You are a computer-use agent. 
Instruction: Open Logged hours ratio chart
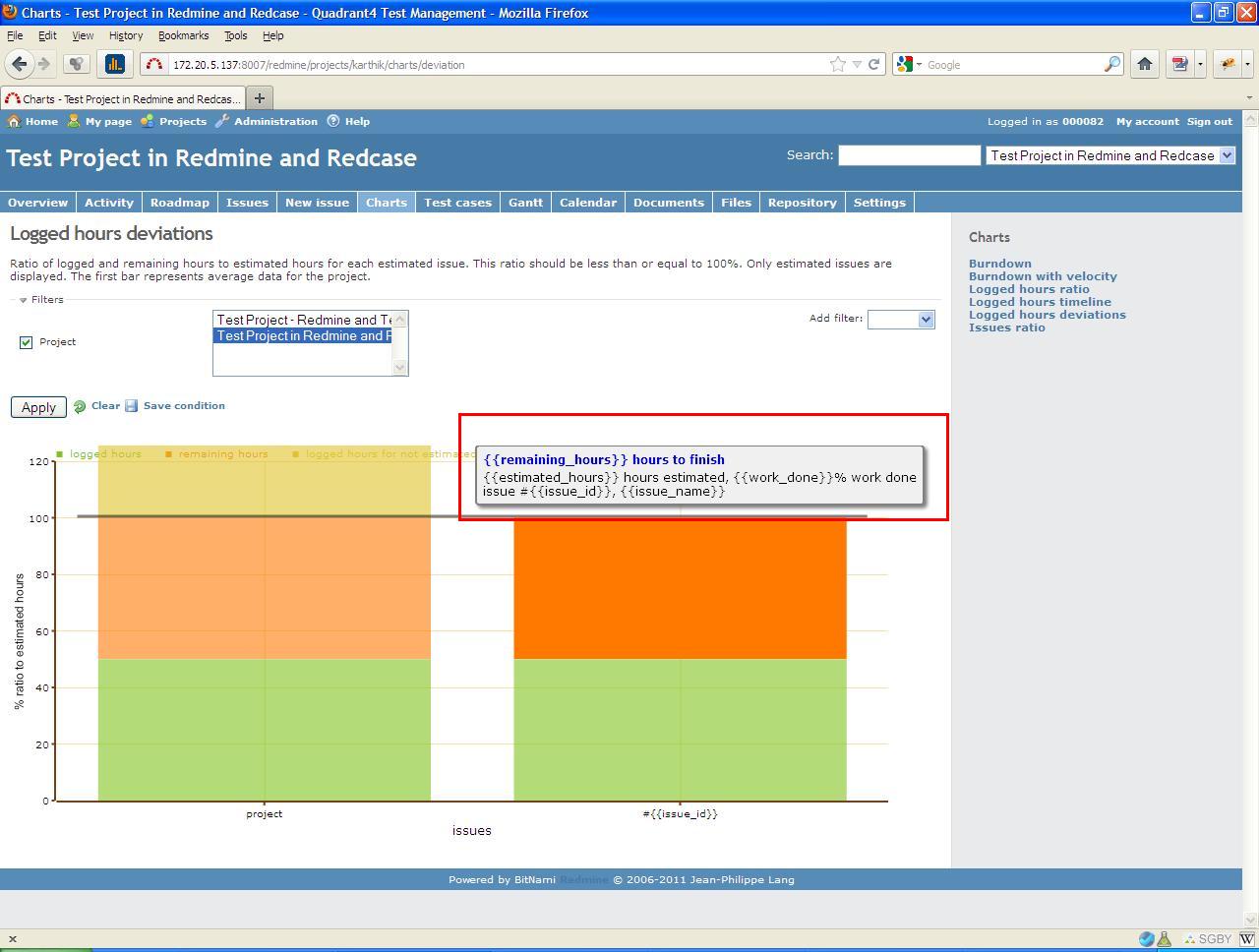click(x=1029, y=289)
